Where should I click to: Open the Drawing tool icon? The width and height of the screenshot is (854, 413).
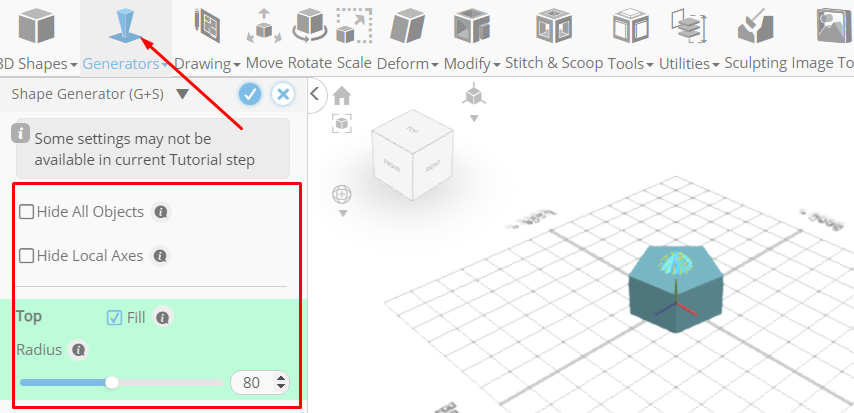click(206, 26)
